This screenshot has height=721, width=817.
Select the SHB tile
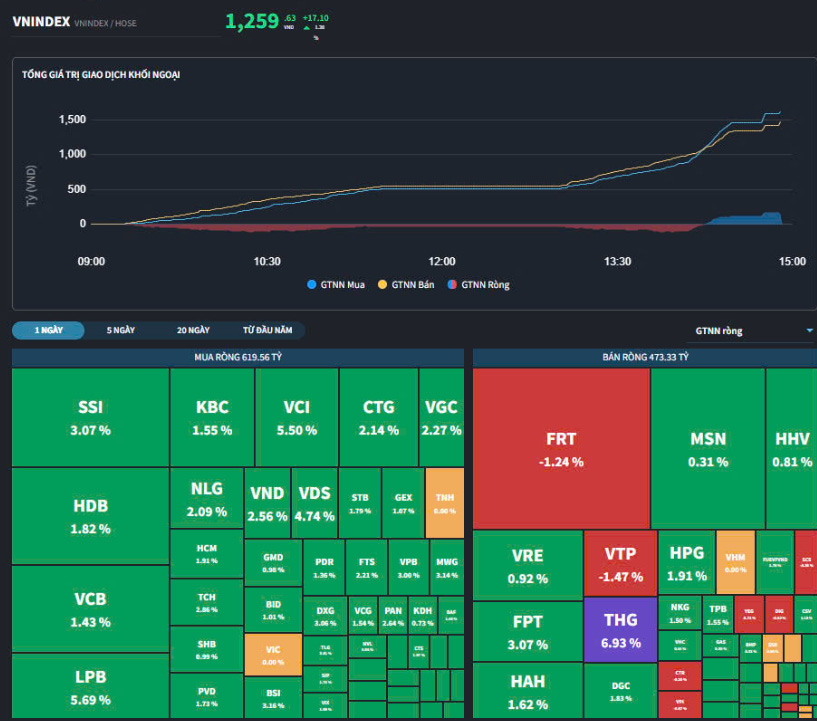[x=207, y=649]
